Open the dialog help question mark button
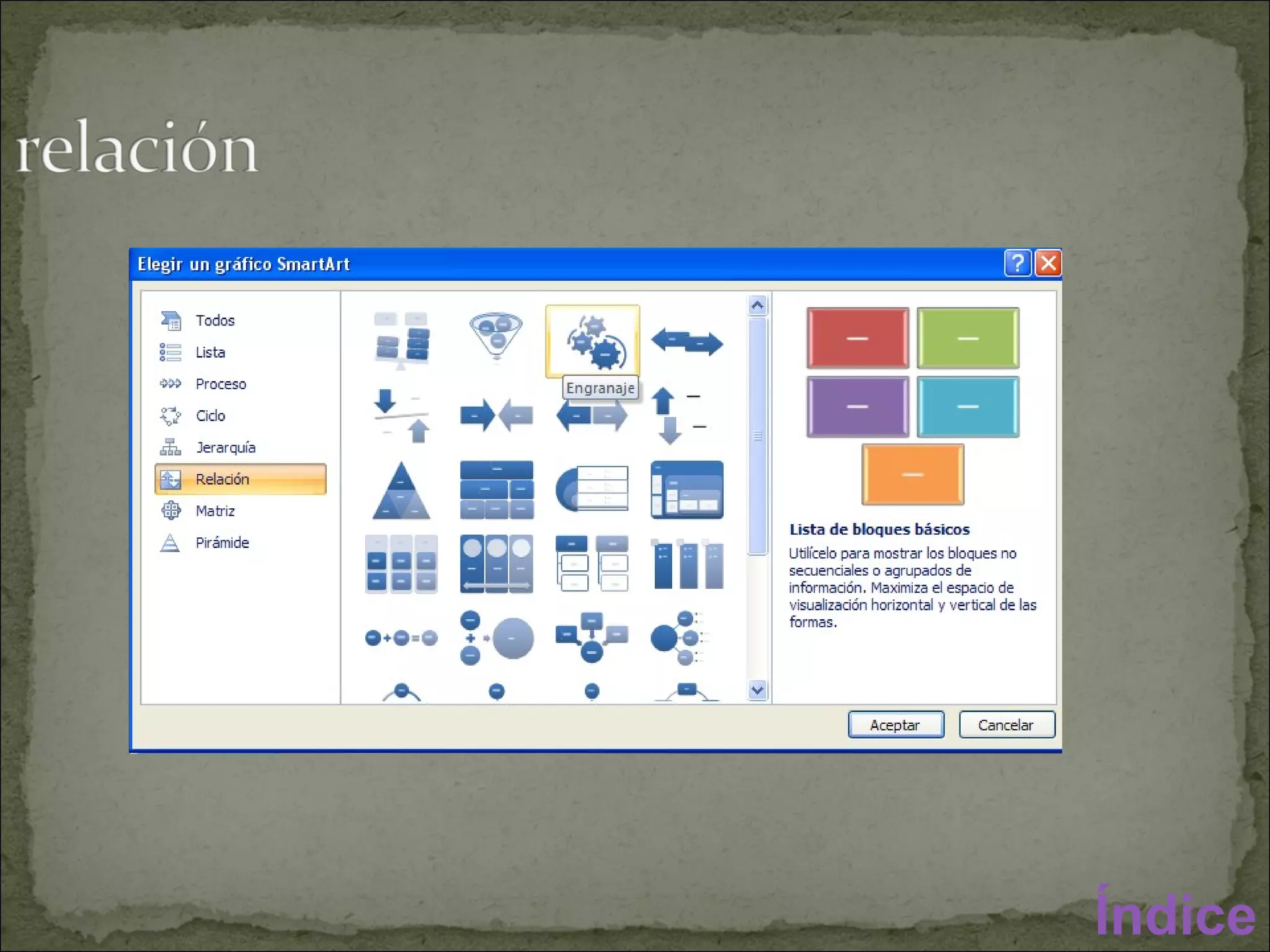 pos(1017,263)
